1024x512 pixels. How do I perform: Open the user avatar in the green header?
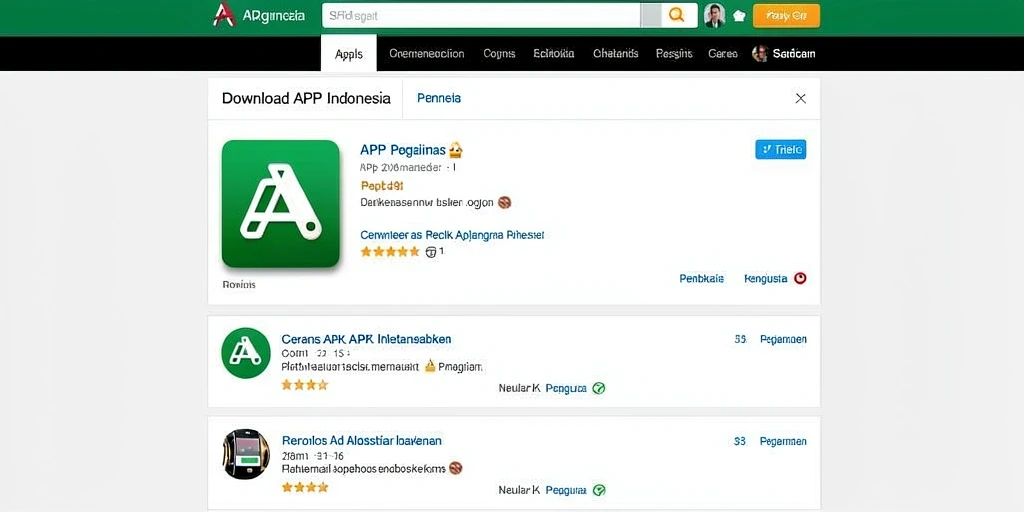point(714,15)
